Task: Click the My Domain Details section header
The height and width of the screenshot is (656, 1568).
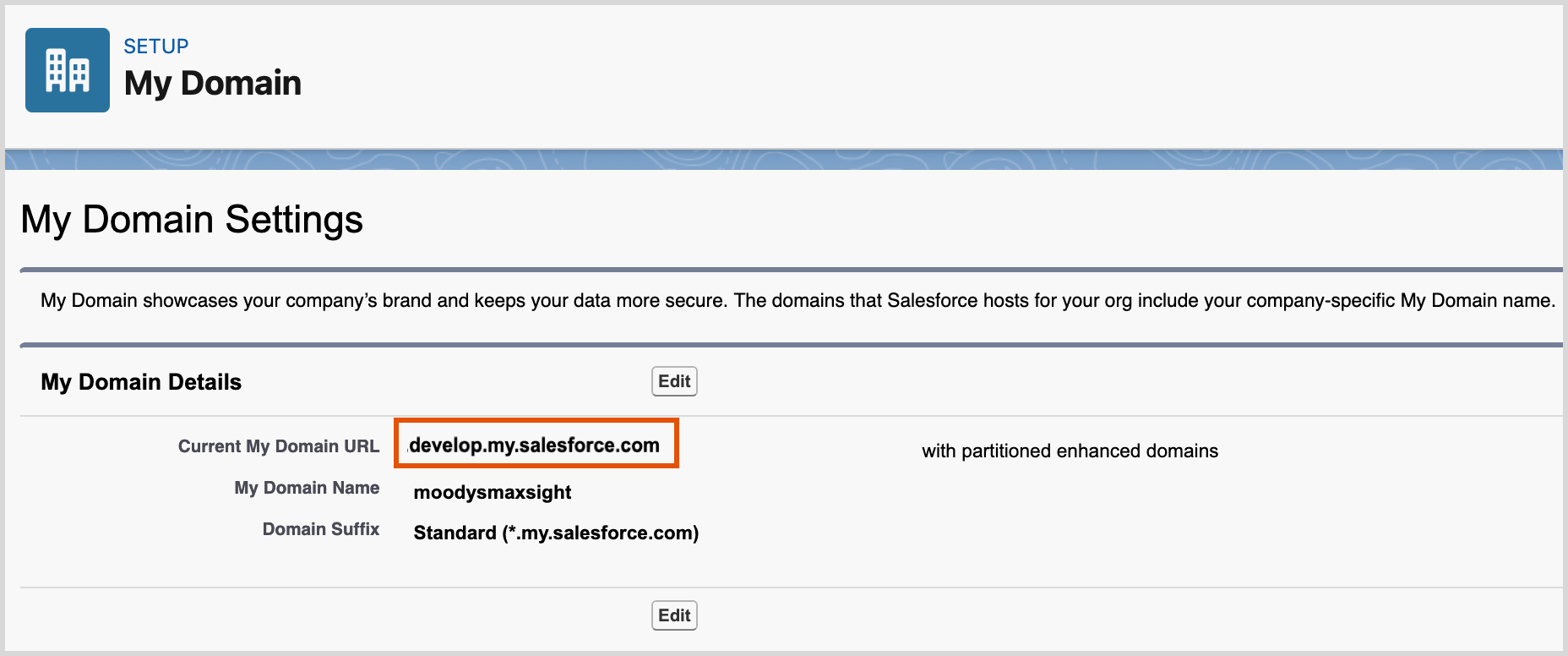Action: coord(140,381)
